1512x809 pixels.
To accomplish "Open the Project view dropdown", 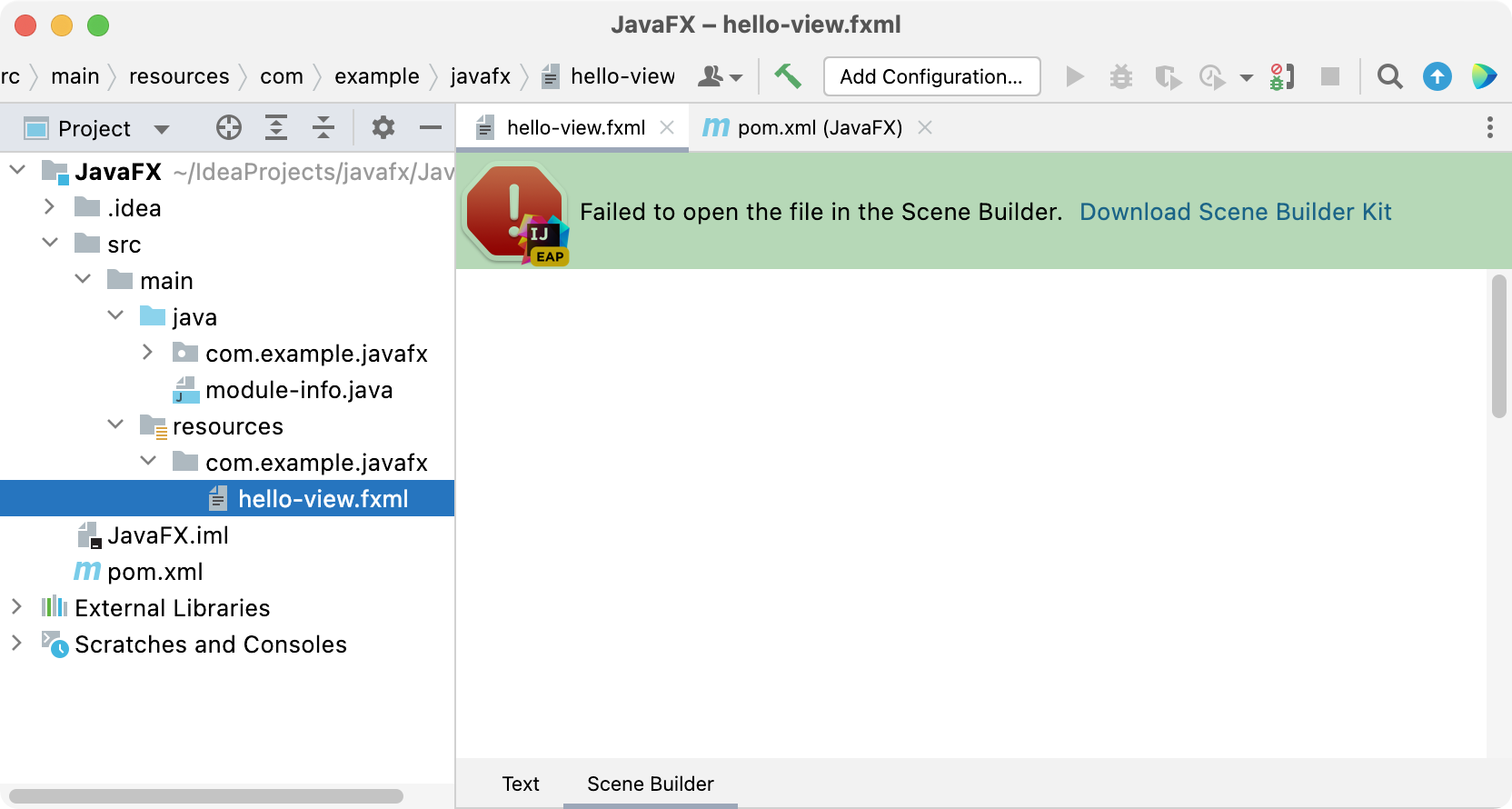I will (162, 129).
